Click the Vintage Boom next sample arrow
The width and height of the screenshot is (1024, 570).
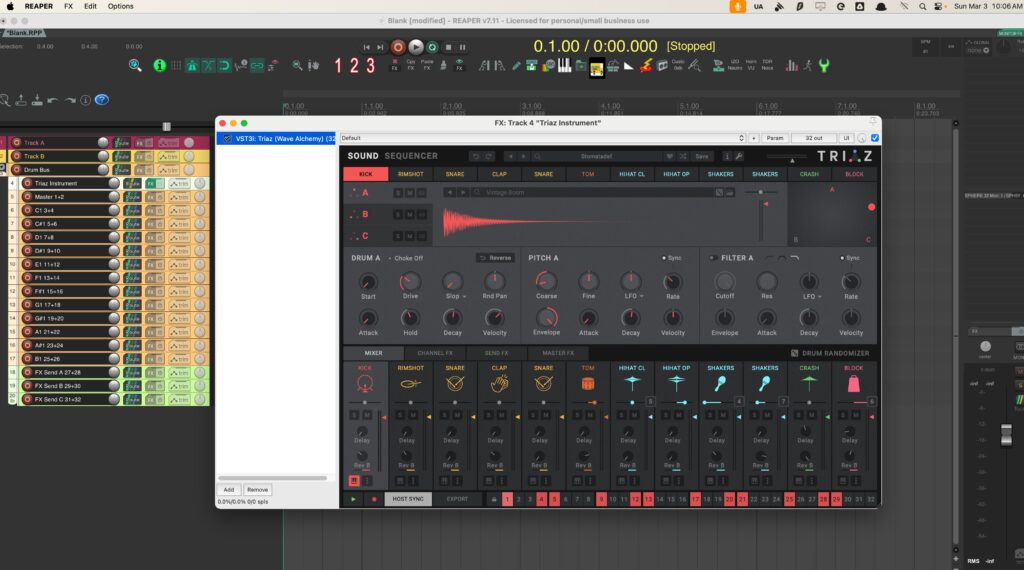tap(462, 193)
